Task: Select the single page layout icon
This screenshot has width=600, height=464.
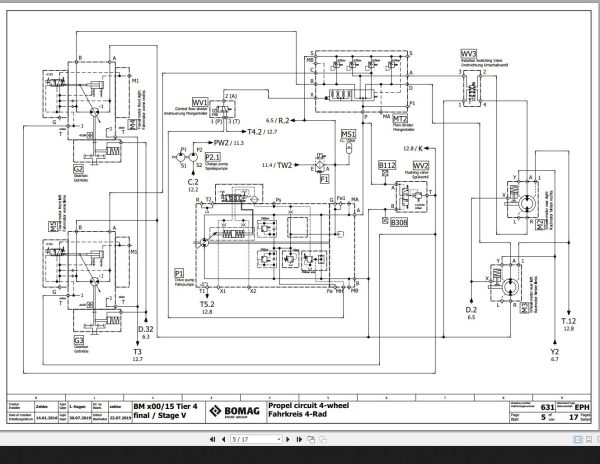Action: pos(578,440)
